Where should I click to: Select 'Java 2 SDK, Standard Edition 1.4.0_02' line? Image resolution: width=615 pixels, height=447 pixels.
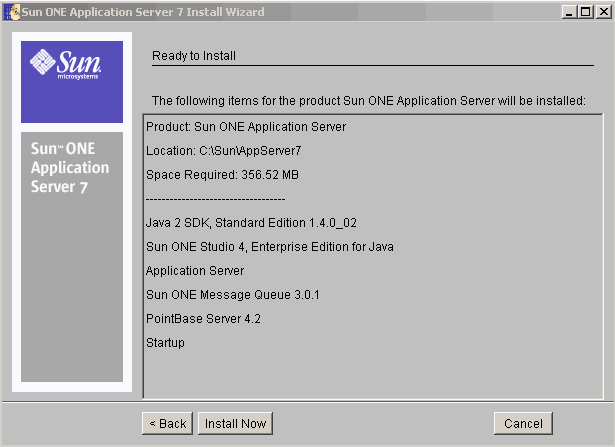(x=251, y=223)
